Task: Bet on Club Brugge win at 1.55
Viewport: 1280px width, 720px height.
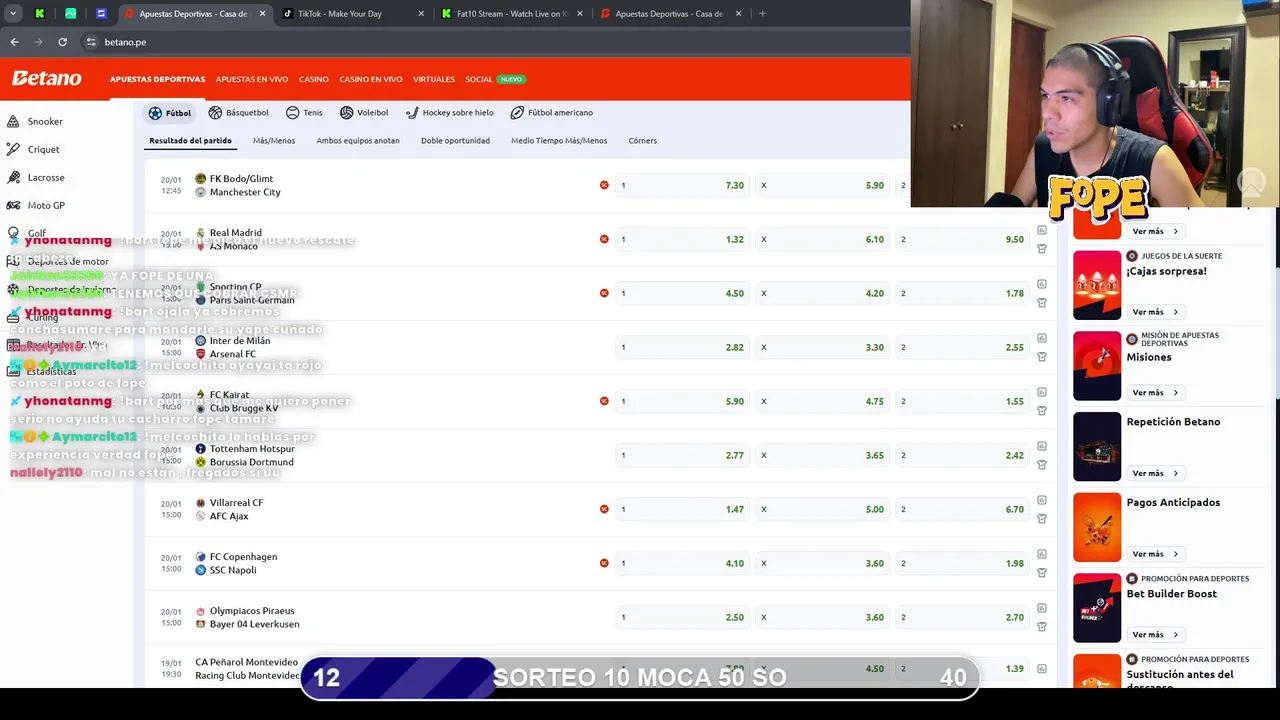Action: [963, 401]
